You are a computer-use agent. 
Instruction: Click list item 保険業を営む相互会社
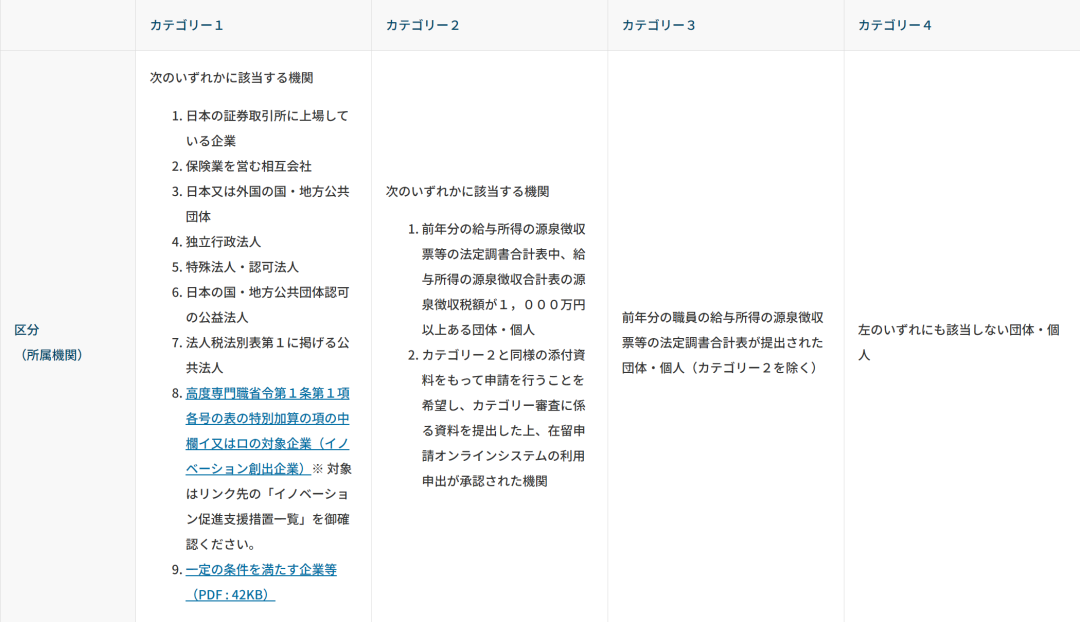[x=248, y=166]
